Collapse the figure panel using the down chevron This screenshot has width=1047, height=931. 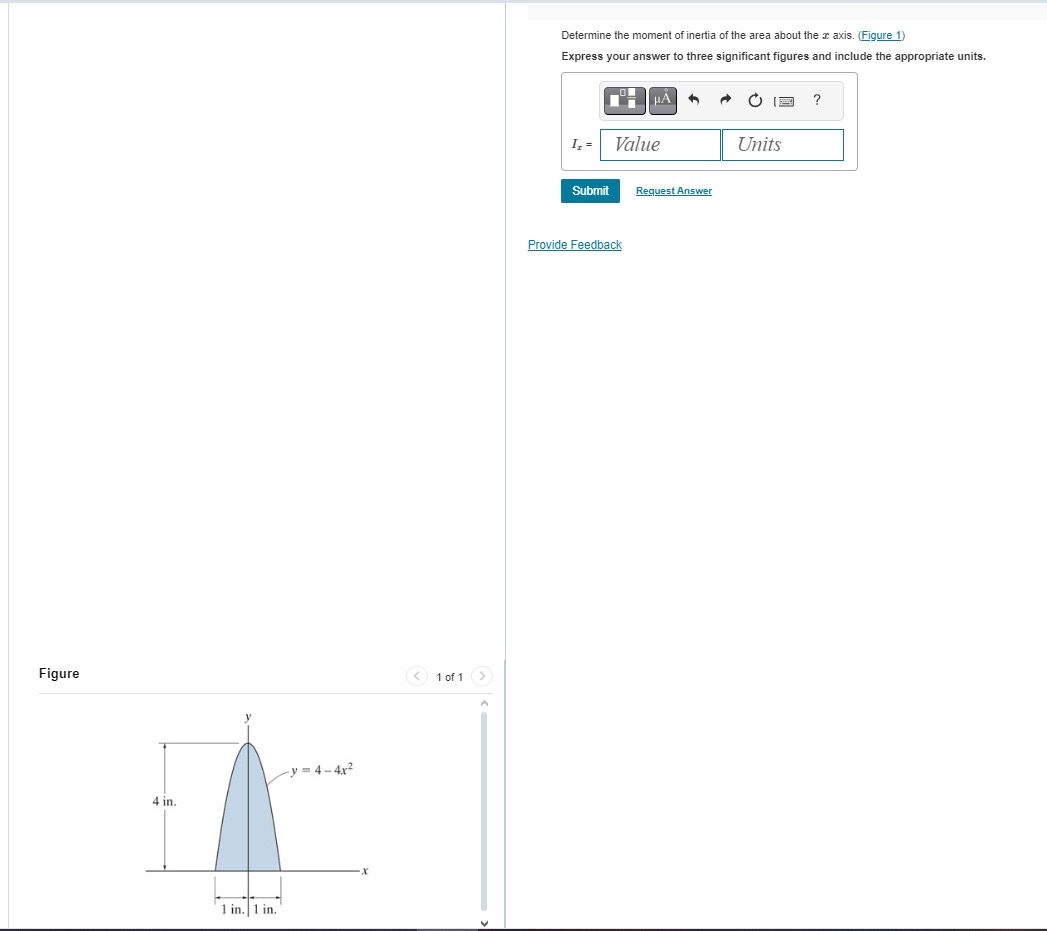point(484,922)
